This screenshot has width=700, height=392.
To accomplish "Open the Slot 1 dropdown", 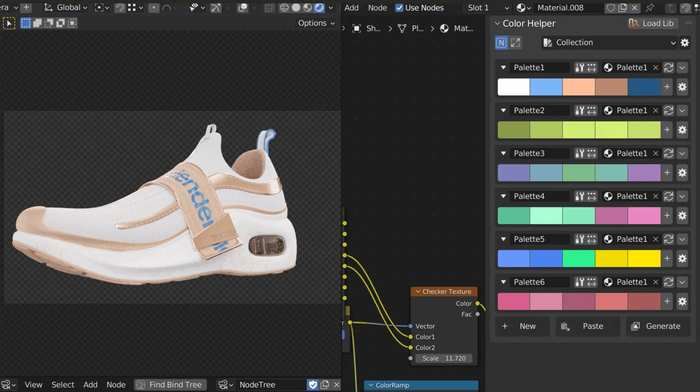I will pos(488,8).
